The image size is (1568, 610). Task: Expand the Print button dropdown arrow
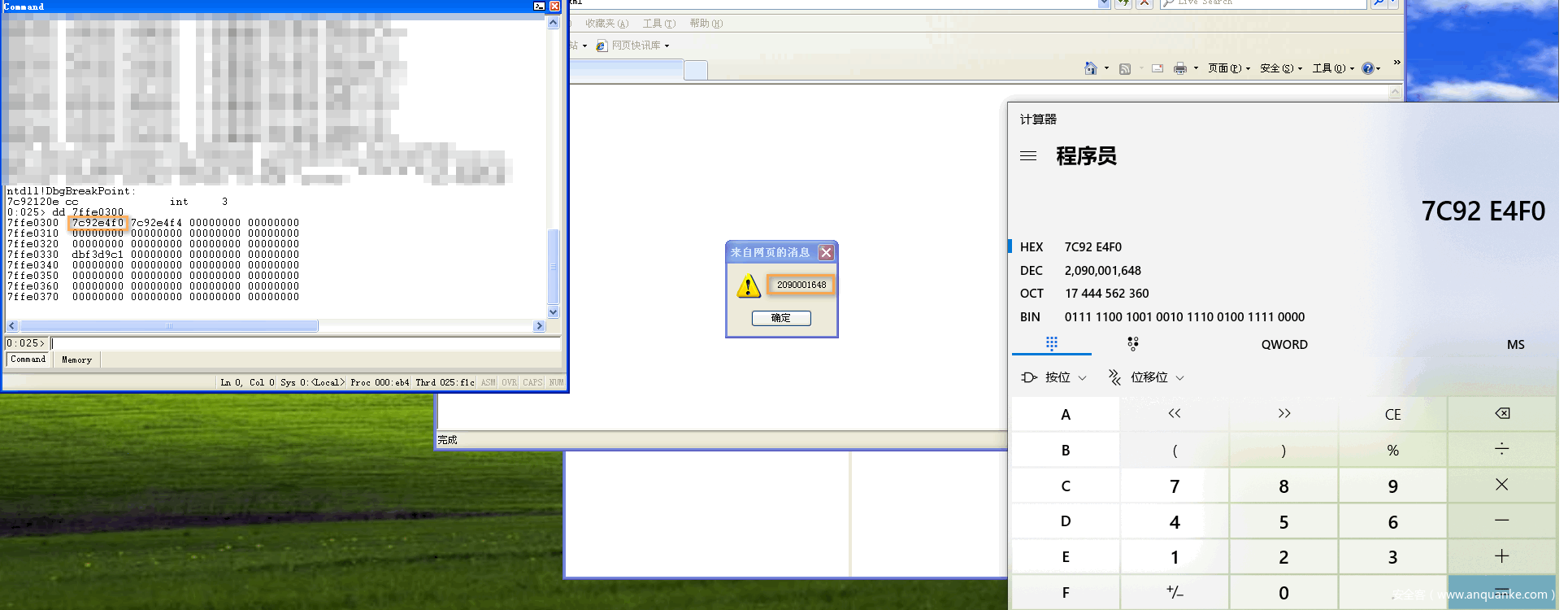tap(1196, 68)
